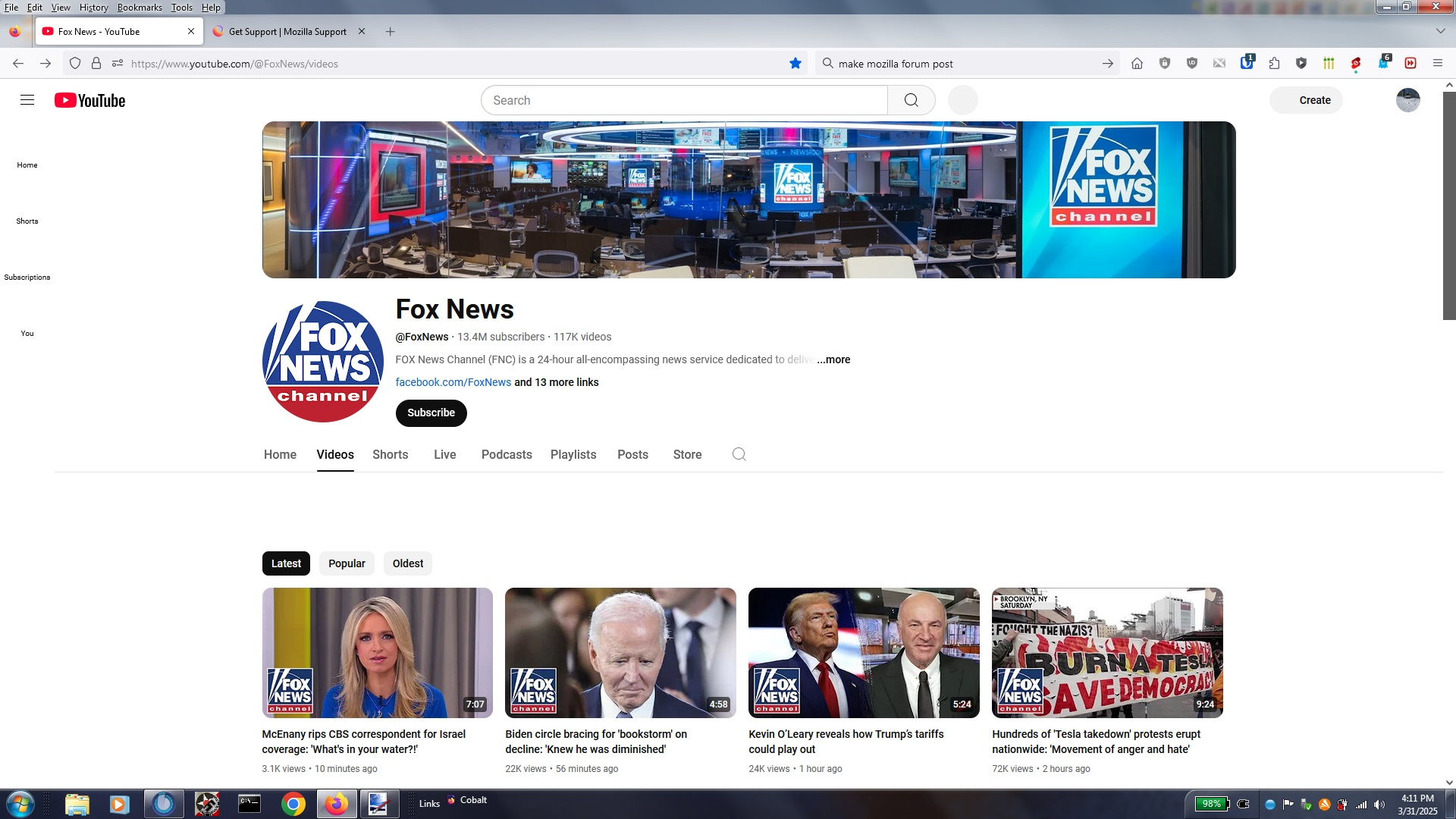Click the Firefox home toolbar icon
The height and width of the screenshot is (819, 1456).
[x=1137, y=64]
